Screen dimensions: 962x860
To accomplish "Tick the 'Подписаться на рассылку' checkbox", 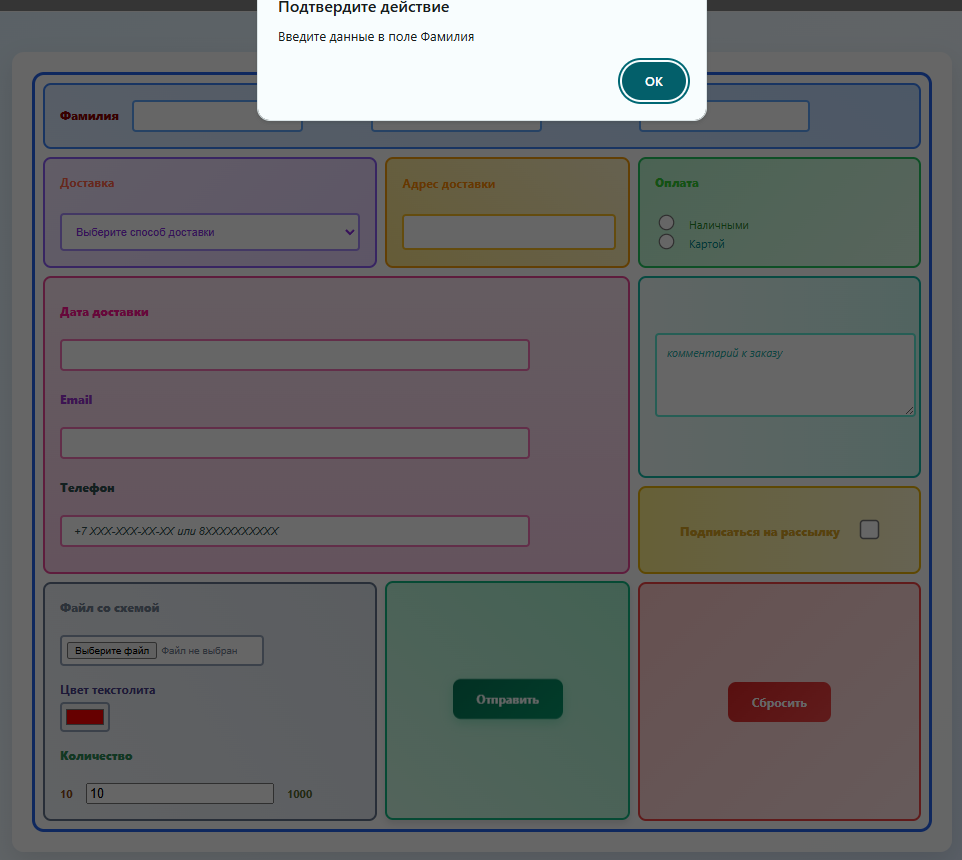I will (869, 529).
